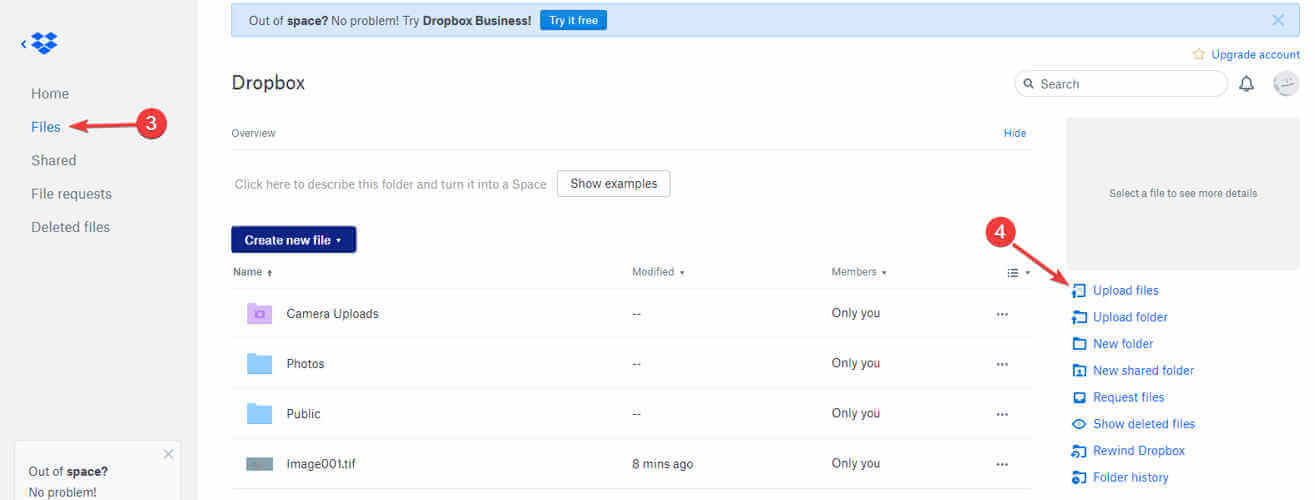Click the Show deleted files link text
Image resolution: width=1315 pixels, height=500 pixels.
click(x=1144, y=424)
